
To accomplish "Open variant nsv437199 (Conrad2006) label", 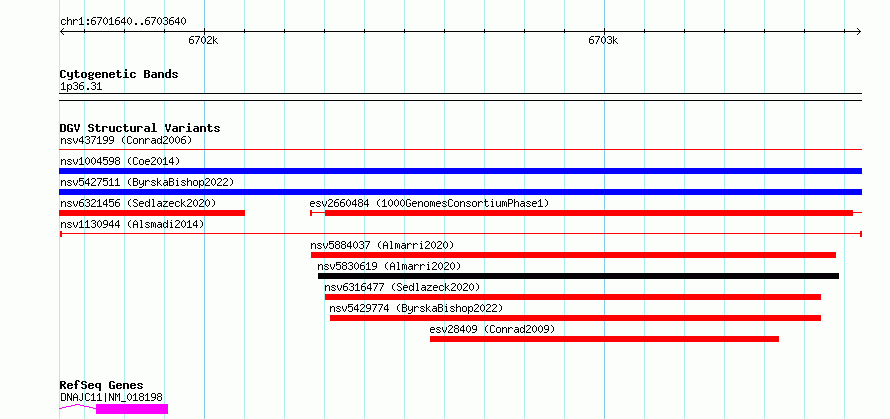I will (x=126, y=140).
